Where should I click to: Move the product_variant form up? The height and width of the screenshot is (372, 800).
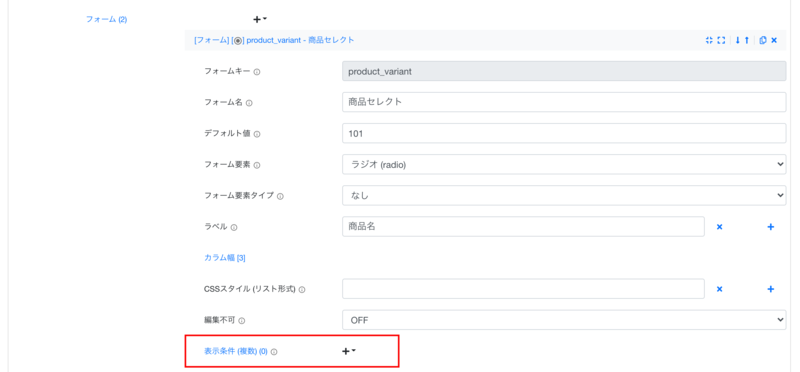pos(747,40)
